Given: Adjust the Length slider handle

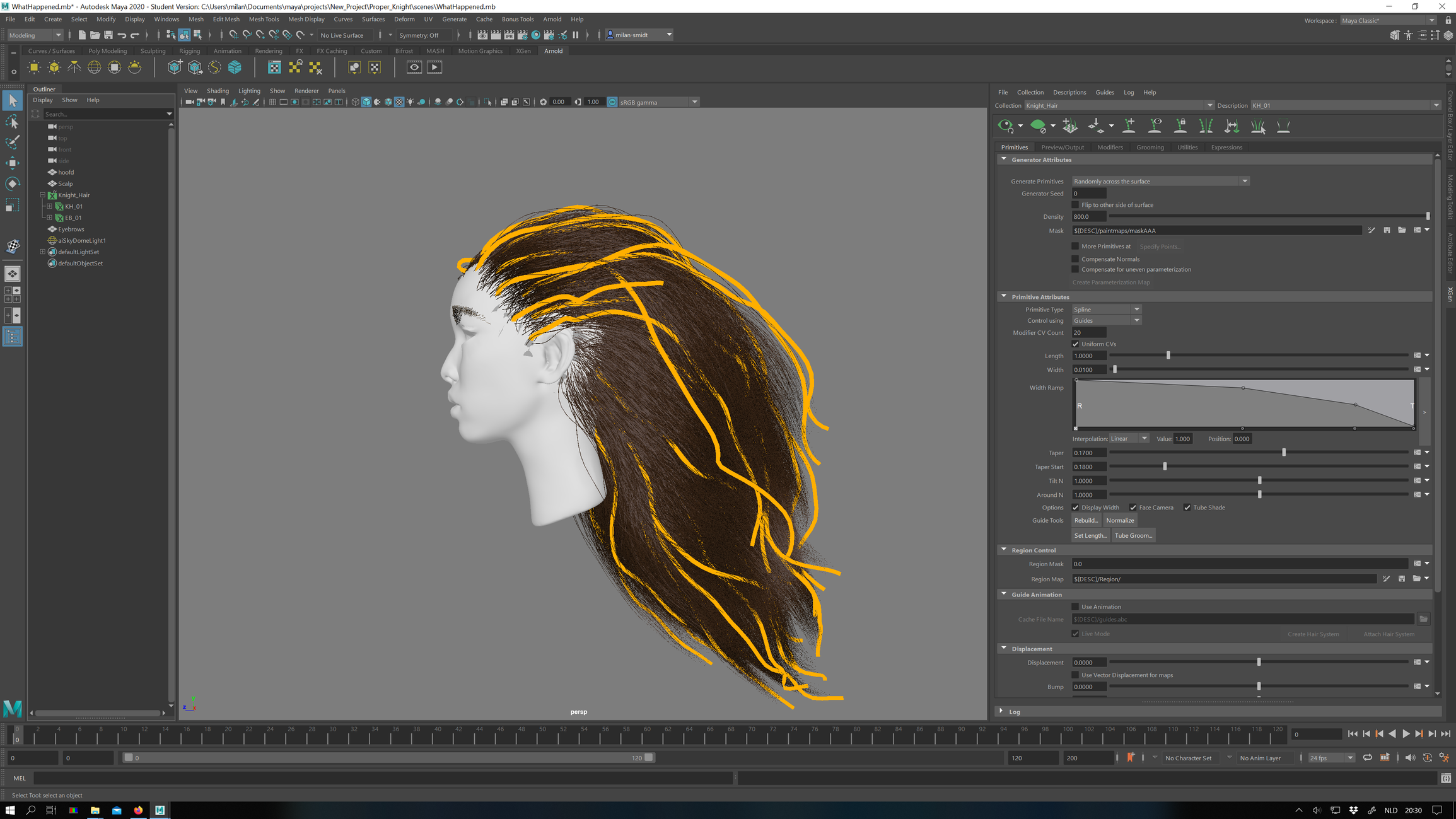Looking at the screenshot, I should point(1168,356).
